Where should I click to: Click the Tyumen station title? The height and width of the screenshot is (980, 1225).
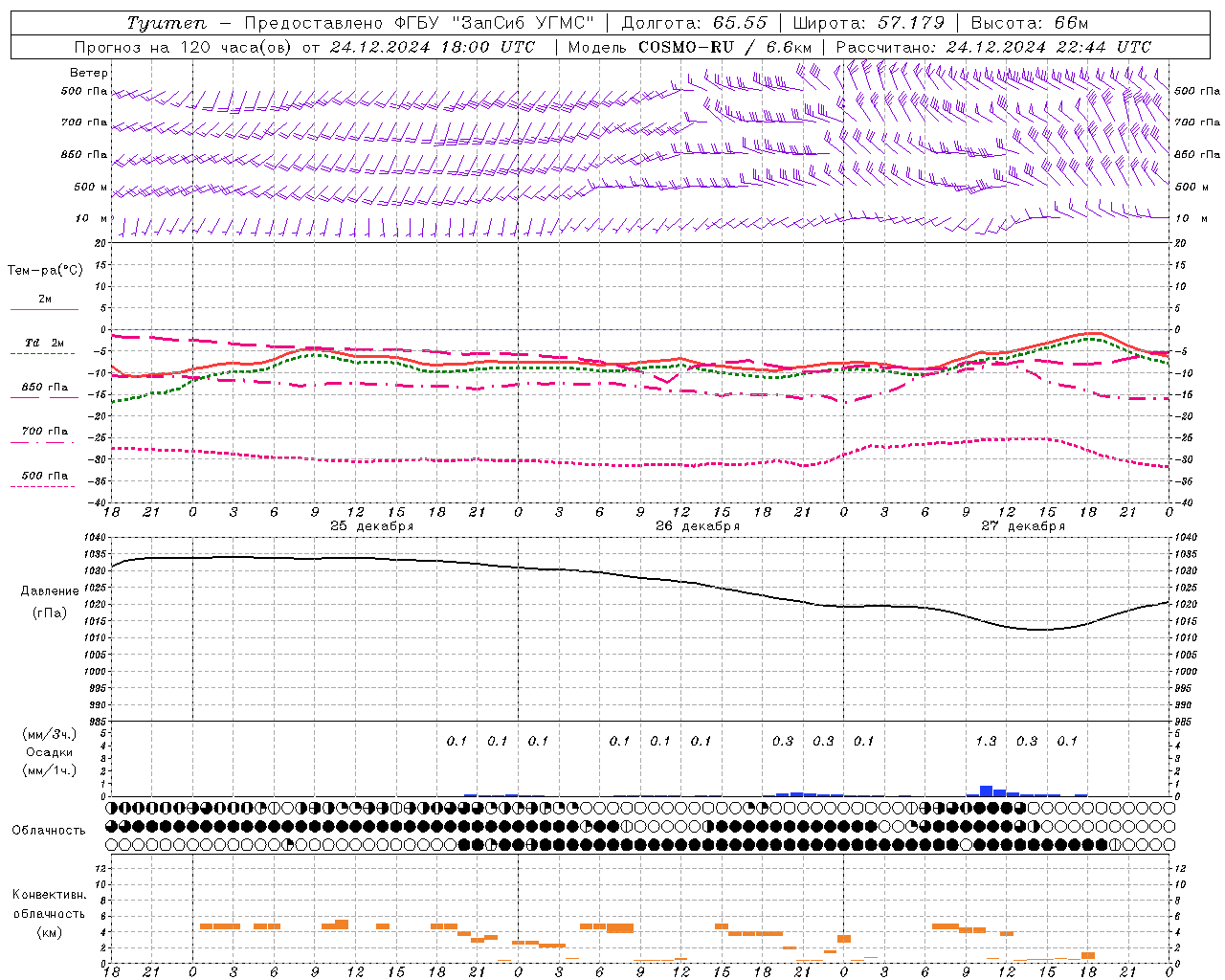pyautogui.click(x=166, y=23)
